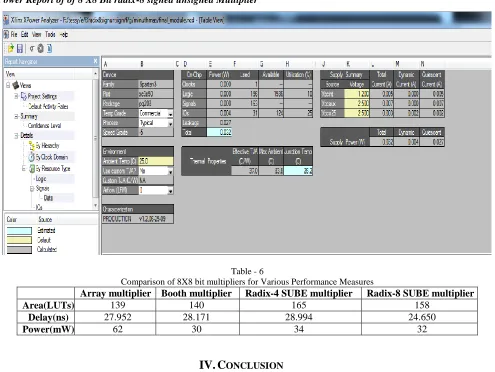The height and width of the screenshot is (372, 495).
Task: Click the IV. Conclusion heading
Action: tap(241, 365)
